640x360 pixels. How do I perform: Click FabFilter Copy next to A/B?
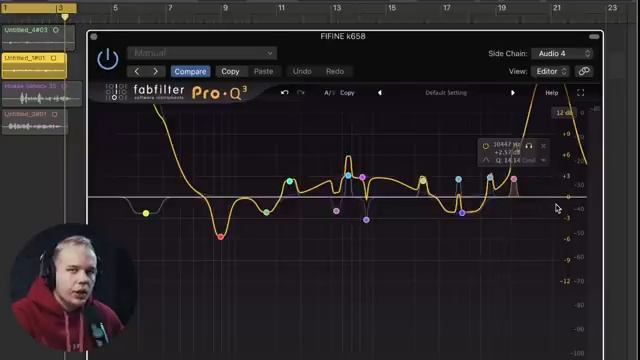[347, 93]
